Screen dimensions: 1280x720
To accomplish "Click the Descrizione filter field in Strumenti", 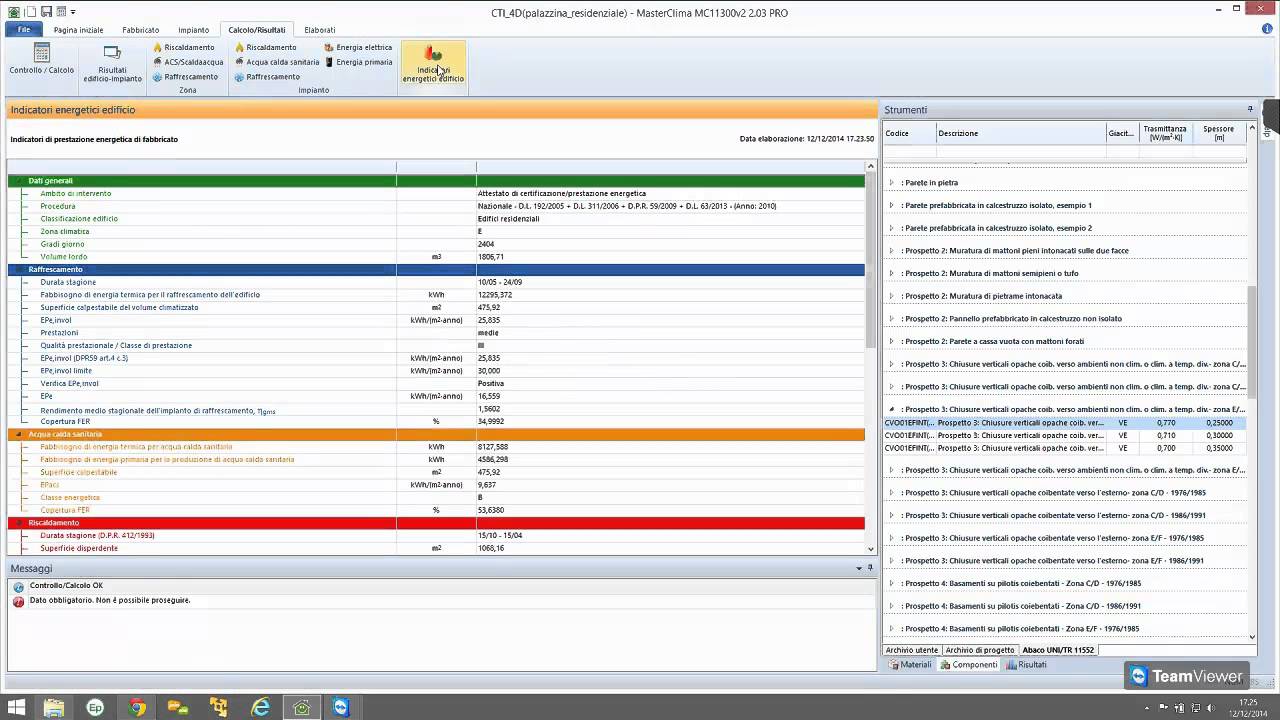I will [1021, 153].
